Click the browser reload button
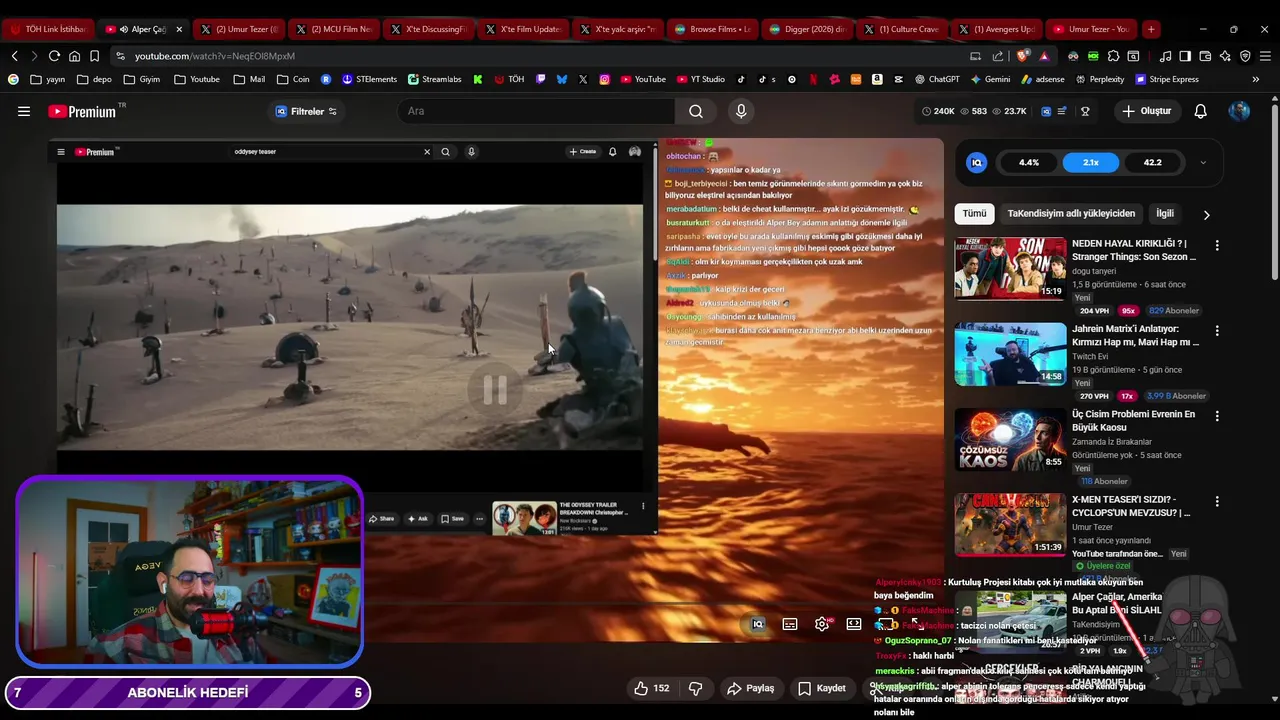 pyautogui.click(x=54, y=56)
